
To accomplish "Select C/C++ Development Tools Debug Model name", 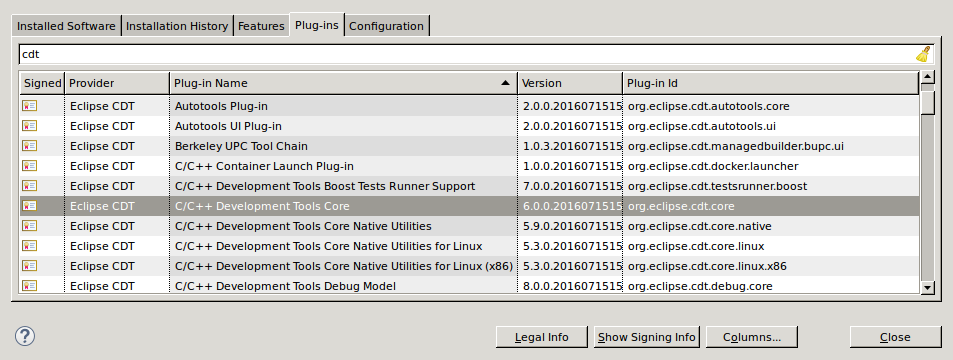I will point(285,286).
